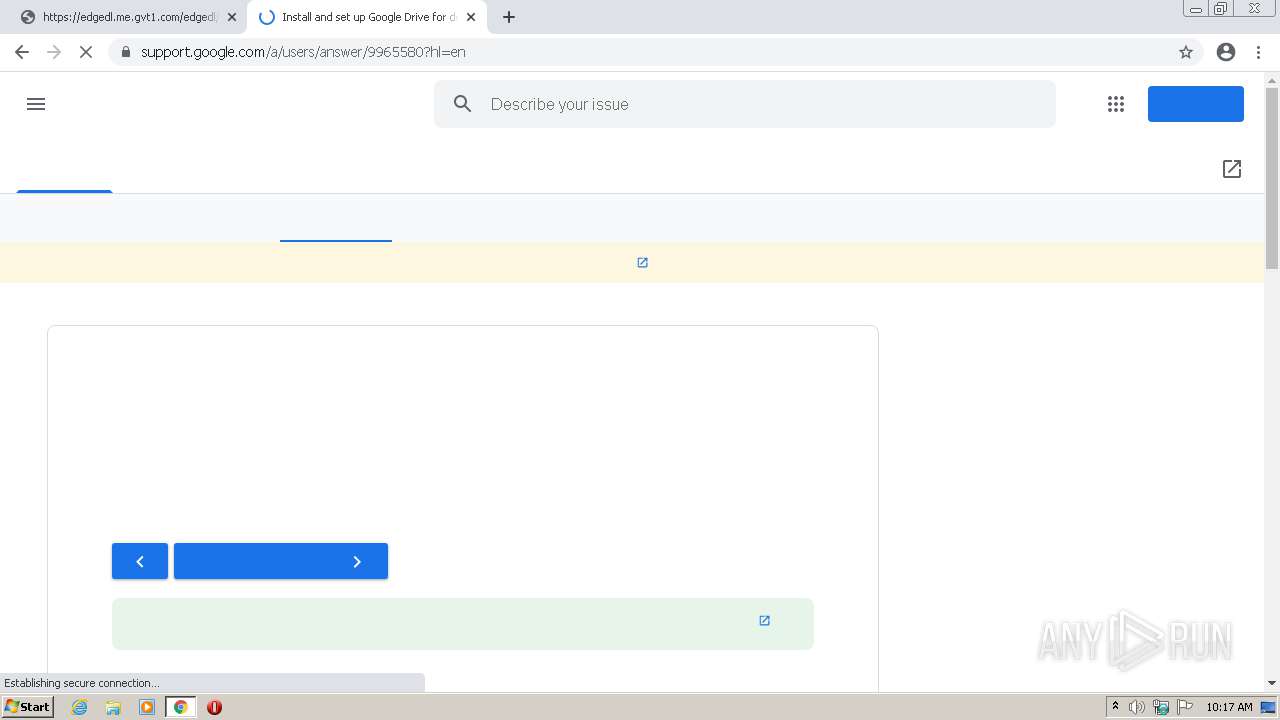Open media player from taskbar
The width and height of the screenshot is (1280, 720).
coord(147,707)
